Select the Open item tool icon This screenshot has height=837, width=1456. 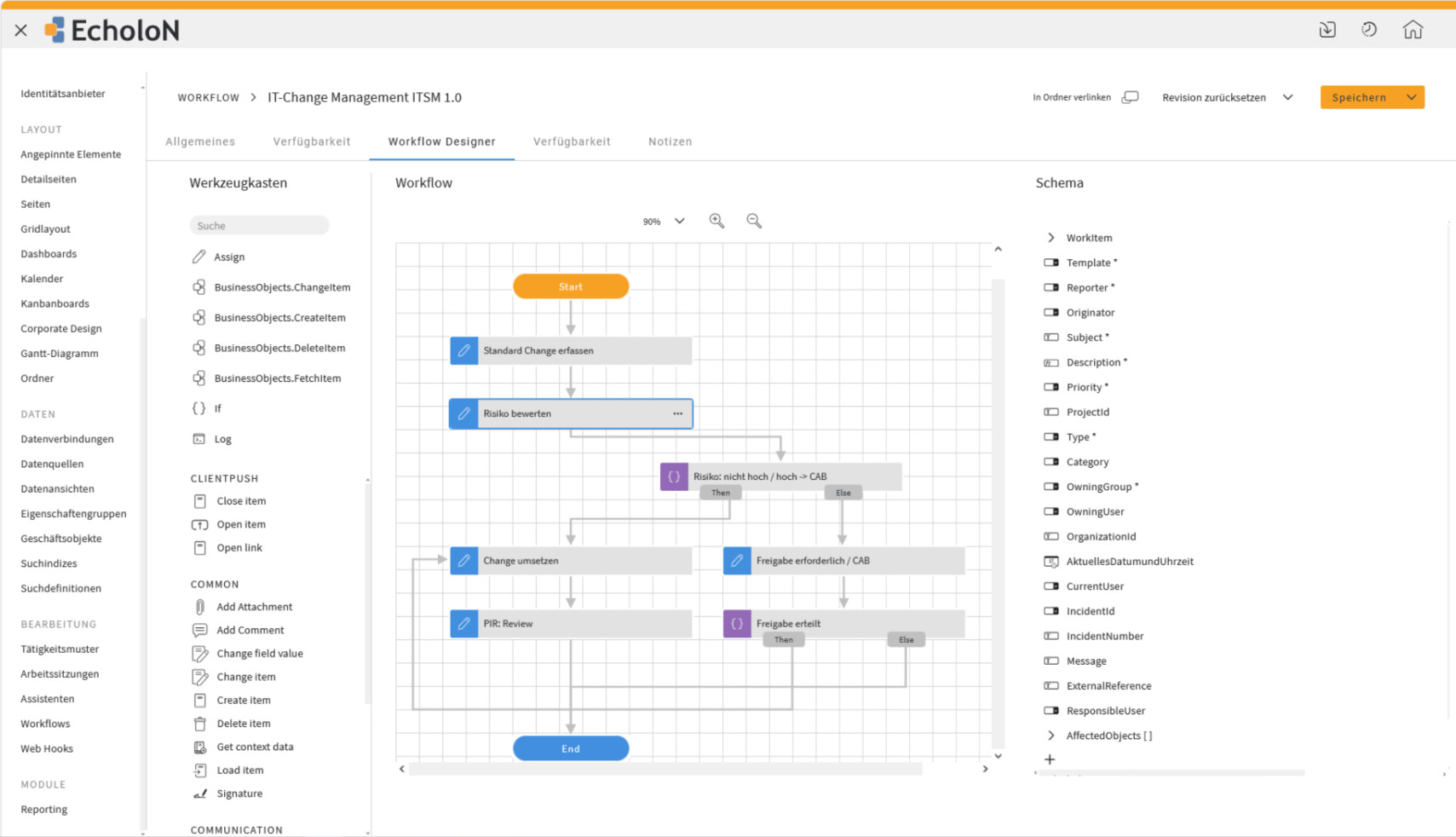200,524
